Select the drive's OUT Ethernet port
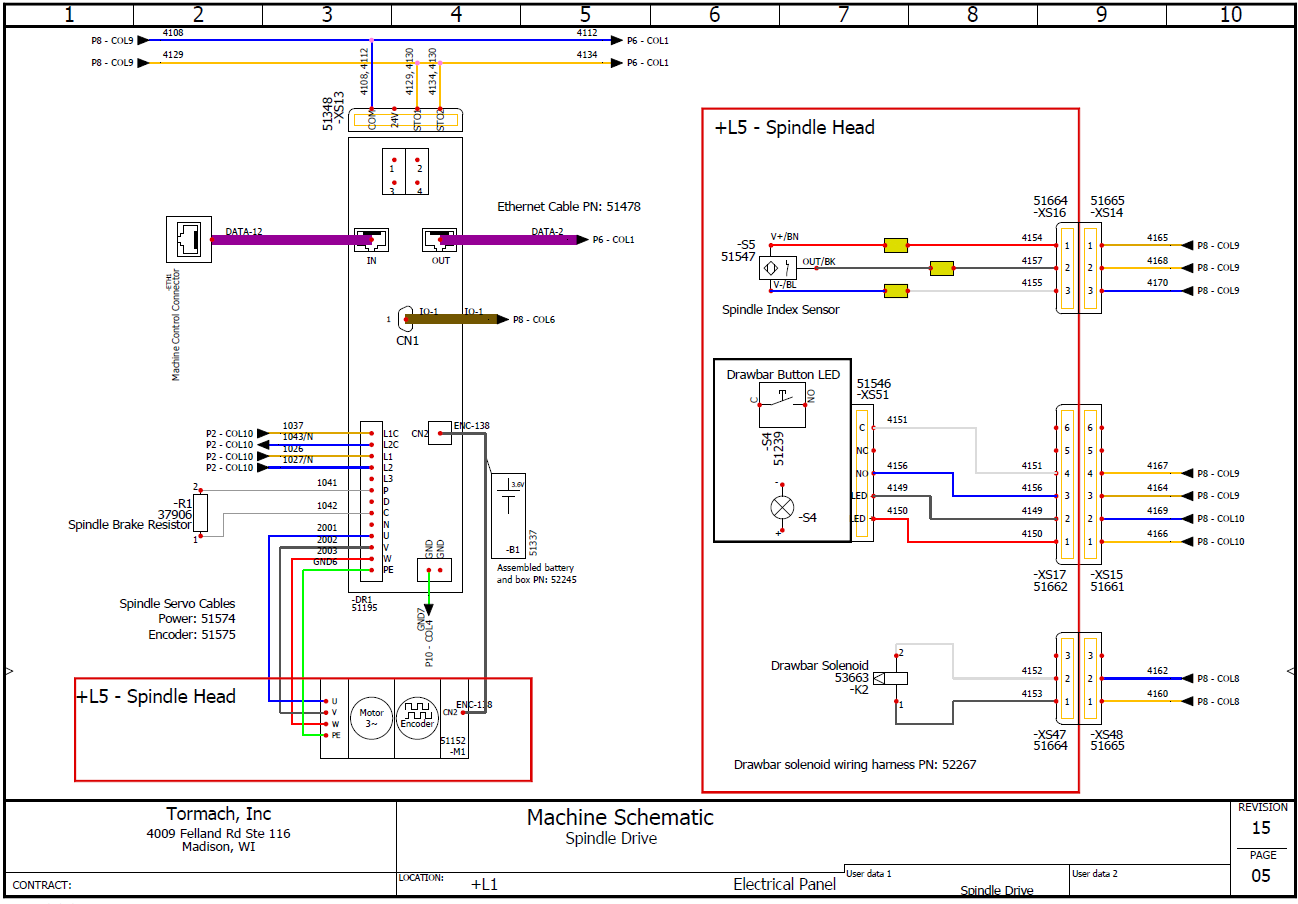The image size is (1298, 904). 440,240
